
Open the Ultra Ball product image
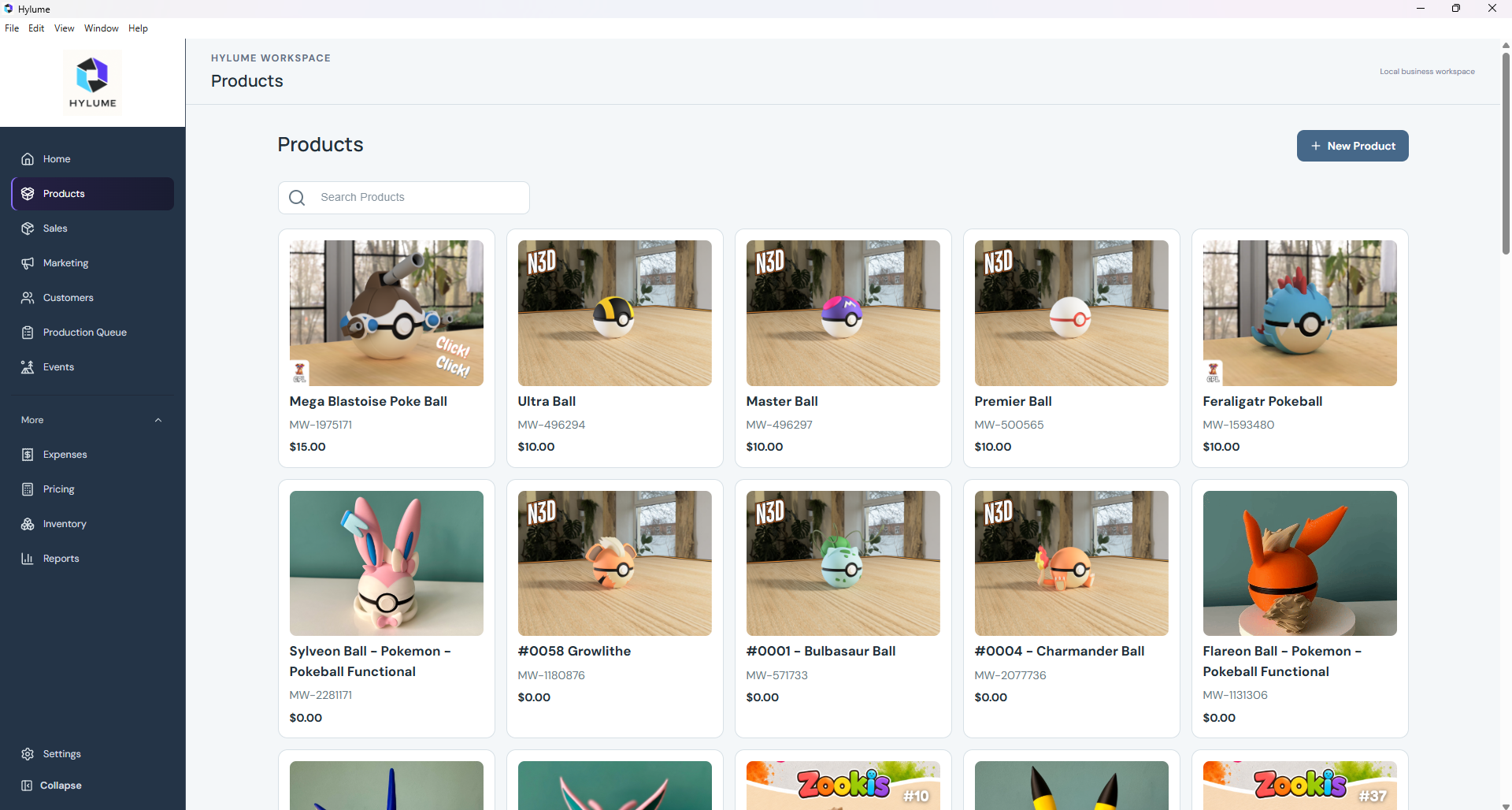(x=614, y=313)
